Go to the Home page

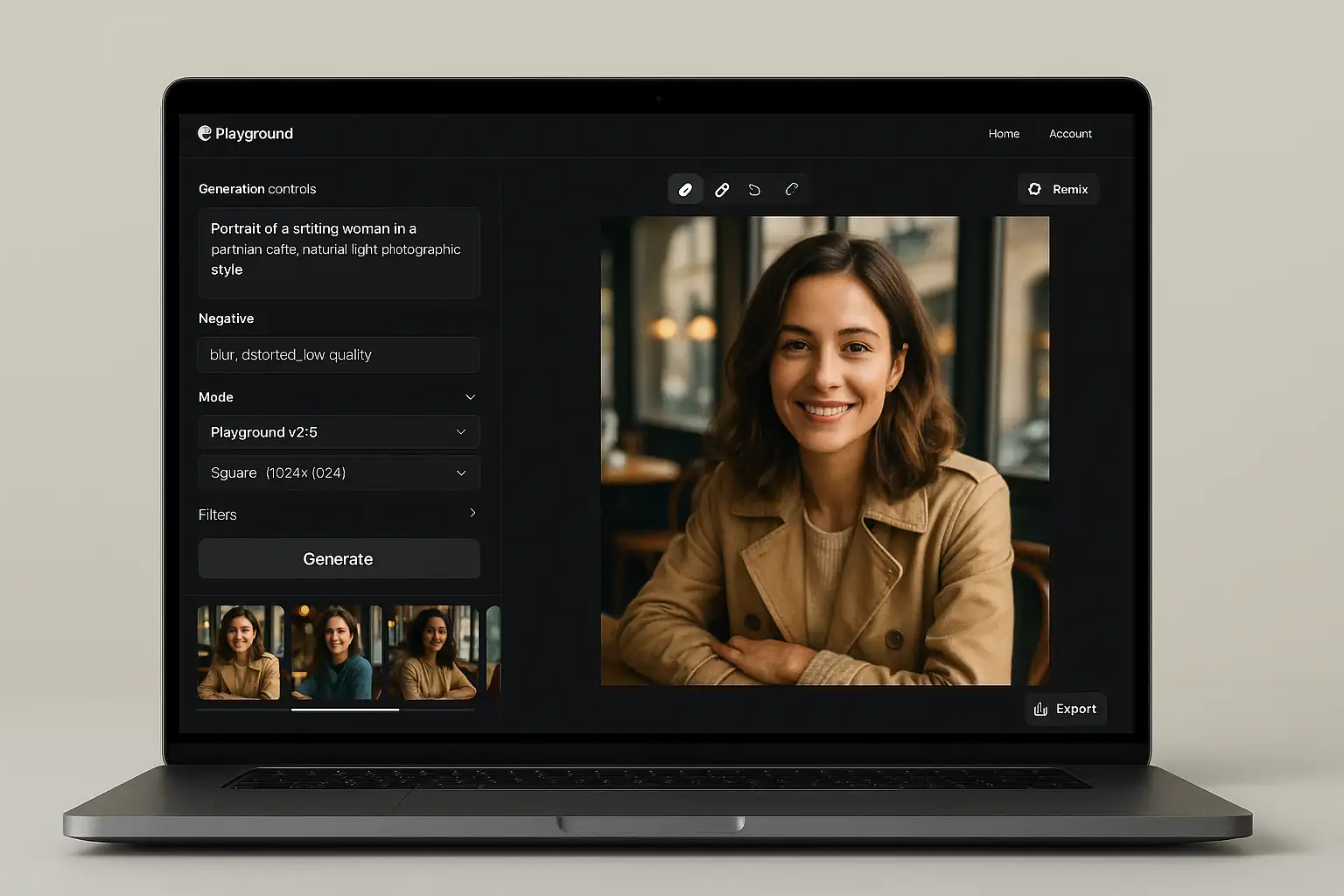(x=1004, y=134)
